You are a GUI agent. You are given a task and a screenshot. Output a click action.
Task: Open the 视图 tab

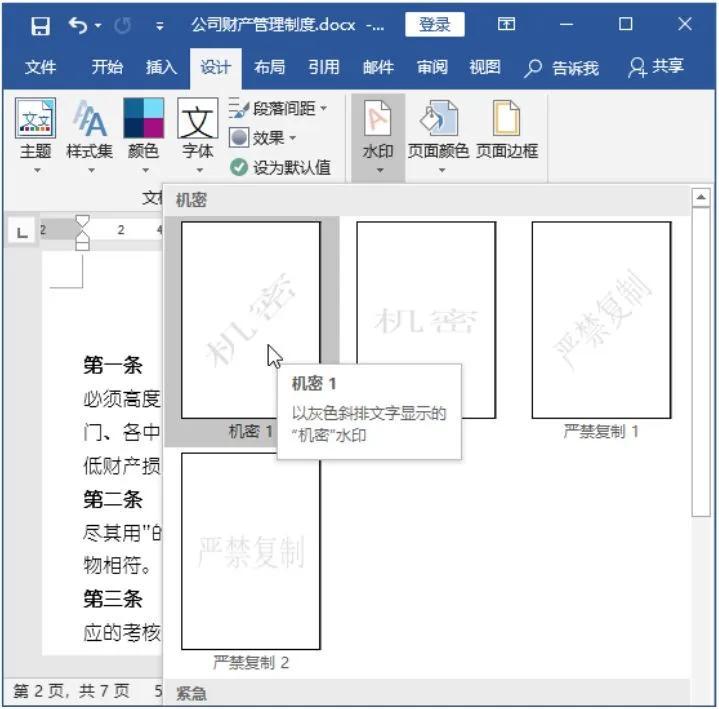485,67
